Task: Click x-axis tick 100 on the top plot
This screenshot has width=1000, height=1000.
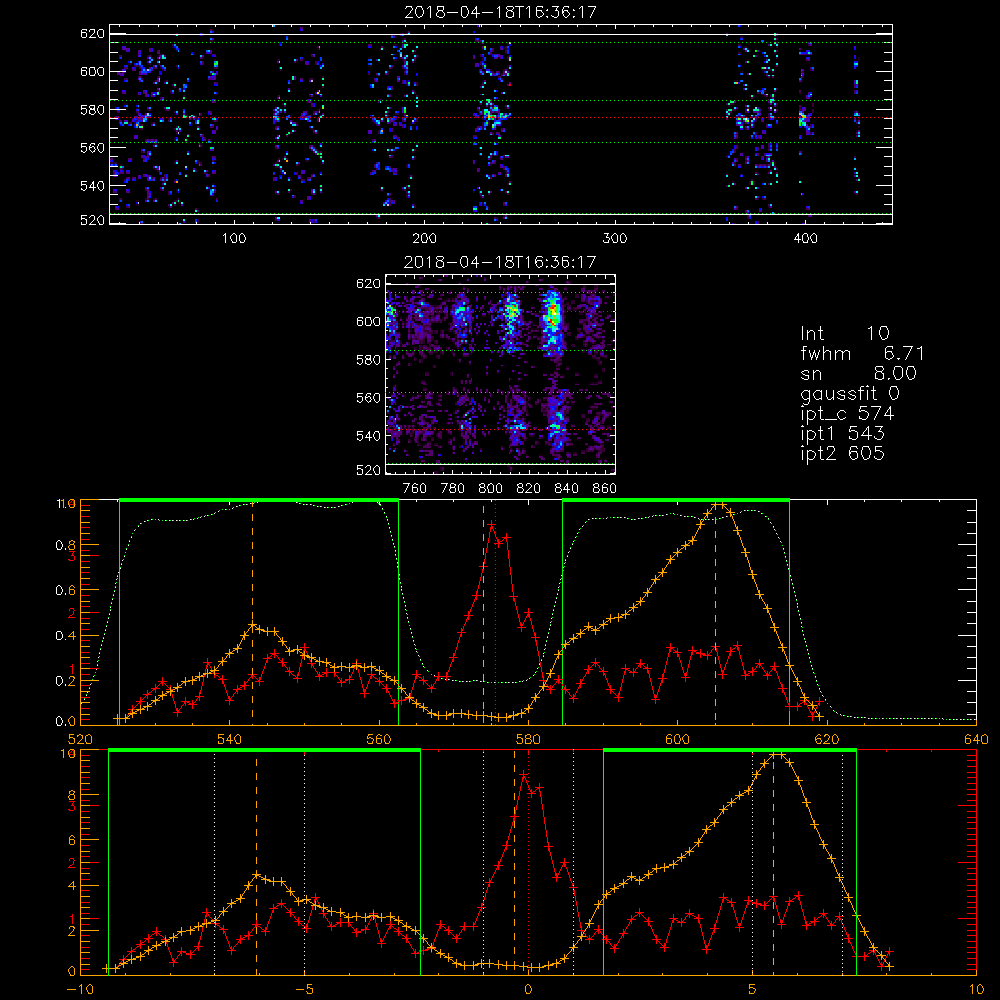Action: 233,239
